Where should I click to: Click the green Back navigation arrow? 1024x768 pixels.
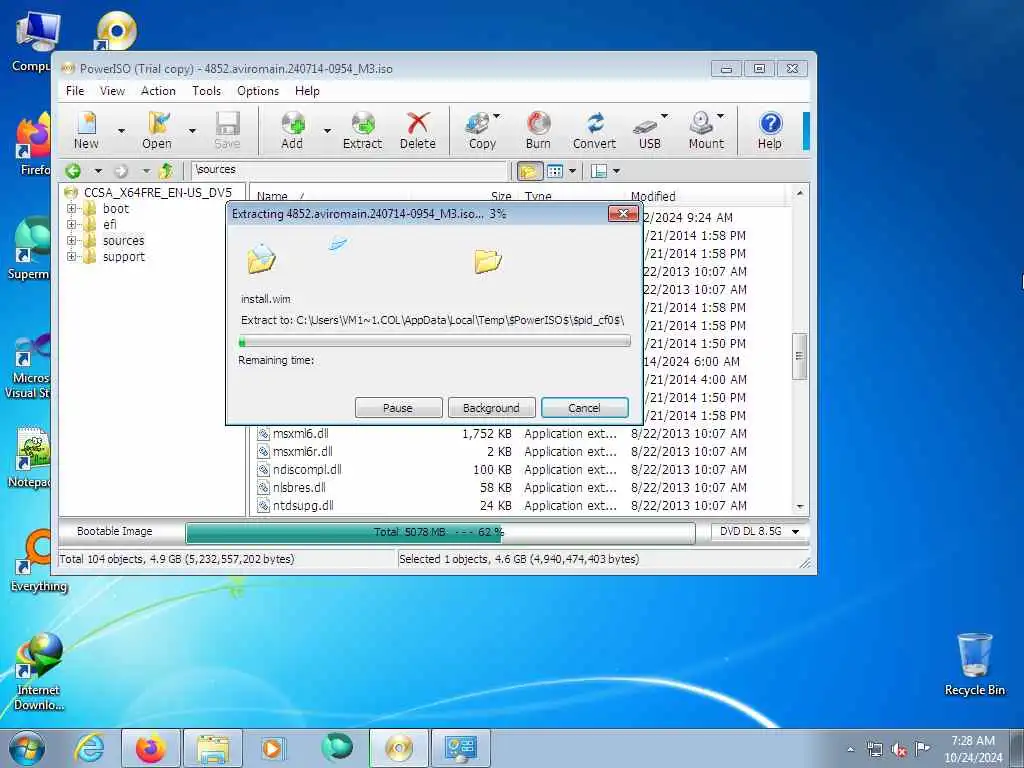click(x=73, y=171)
